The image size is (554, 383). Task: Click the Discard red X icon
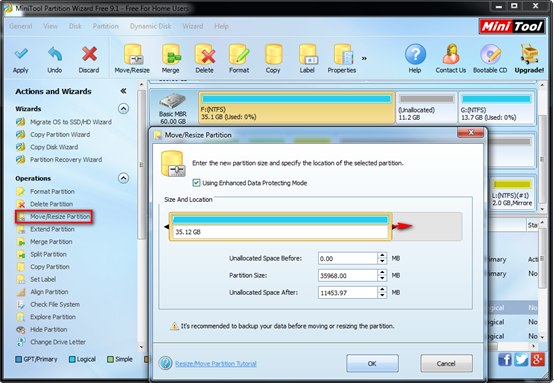point(89,54)
